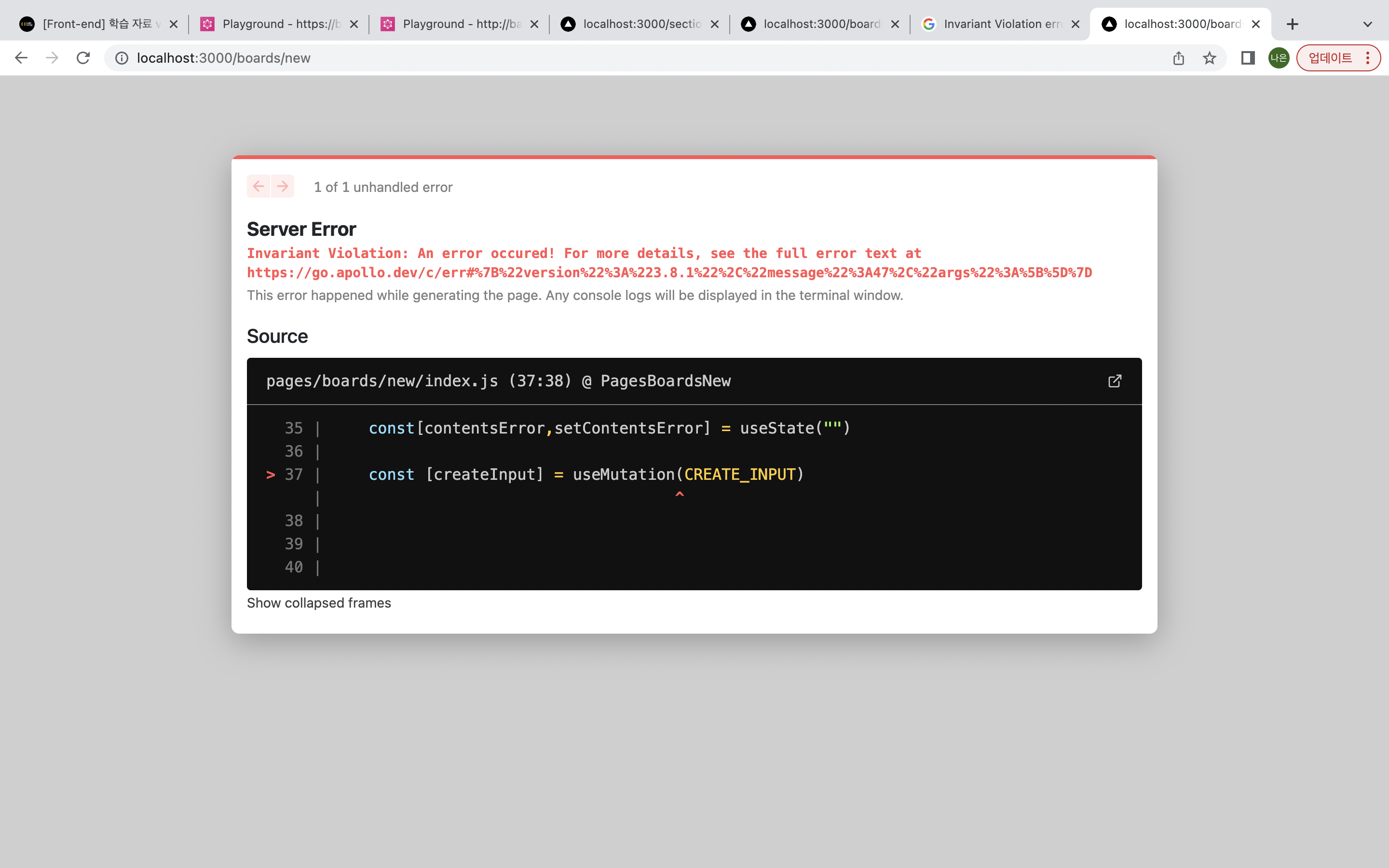The width and height of the screenshot is (1389, 868).
Task: Click the Server Error heading
Action: pyautogui.click(x=301, y=229)
